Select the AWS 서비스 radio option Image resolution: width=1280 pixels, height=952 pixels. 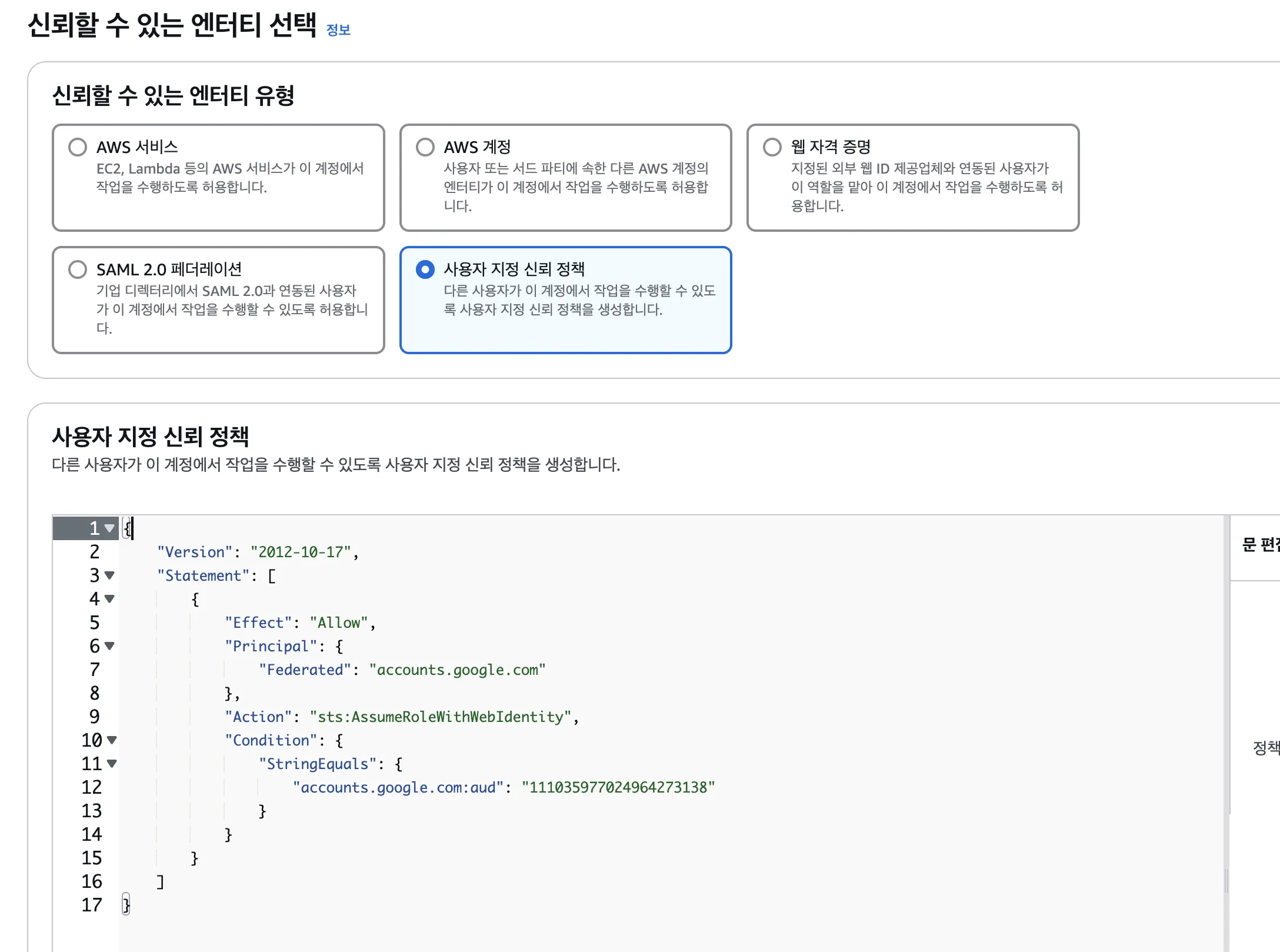(x=78, y=147)
